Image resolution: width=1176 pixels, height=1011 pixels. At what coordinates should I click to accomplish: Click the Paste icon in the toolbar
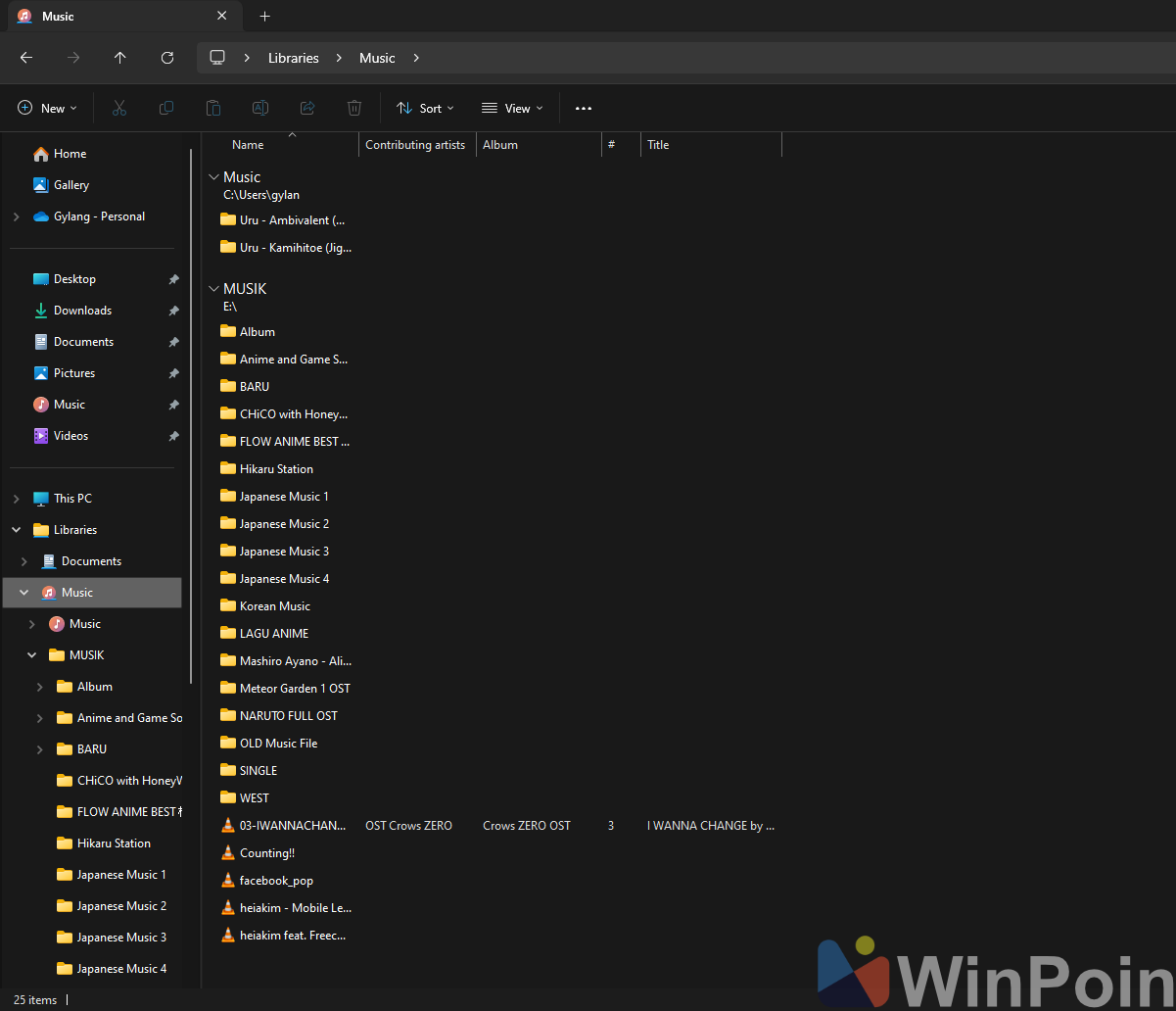(212, 108)
